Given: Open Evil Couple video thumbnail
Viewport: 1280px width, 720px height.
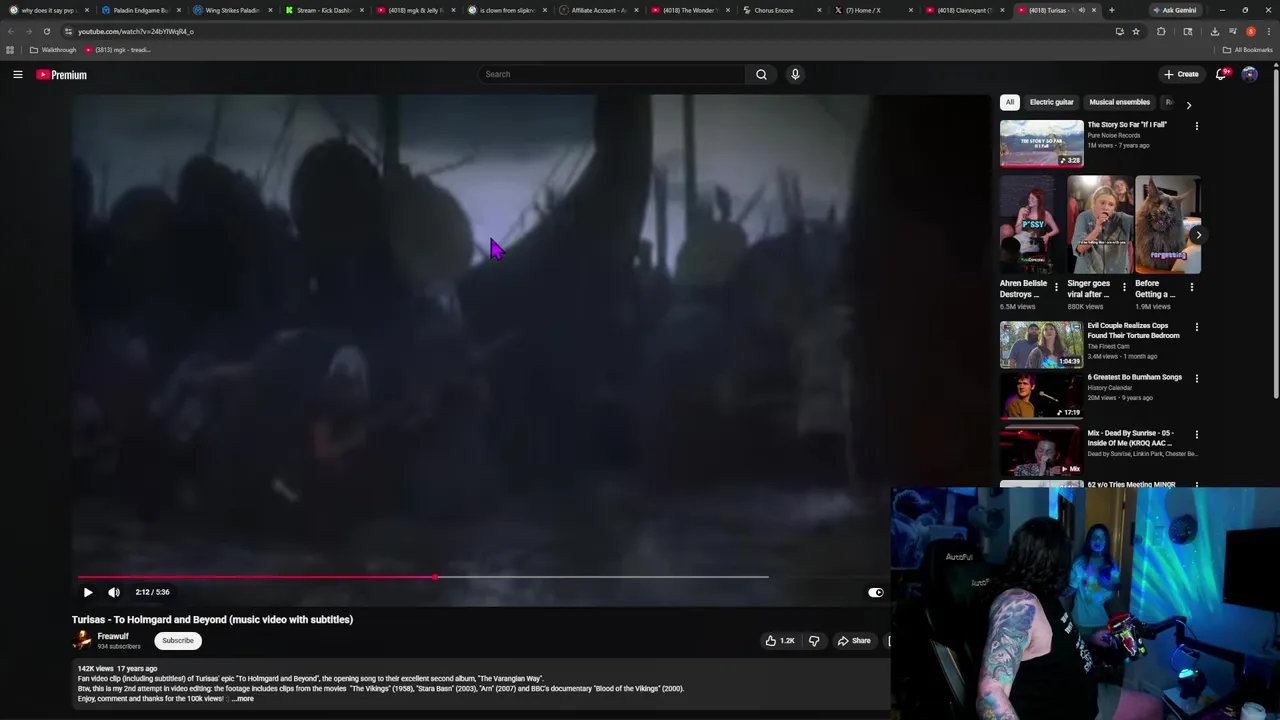Looking at the screenshot, I should point(1041,344).
